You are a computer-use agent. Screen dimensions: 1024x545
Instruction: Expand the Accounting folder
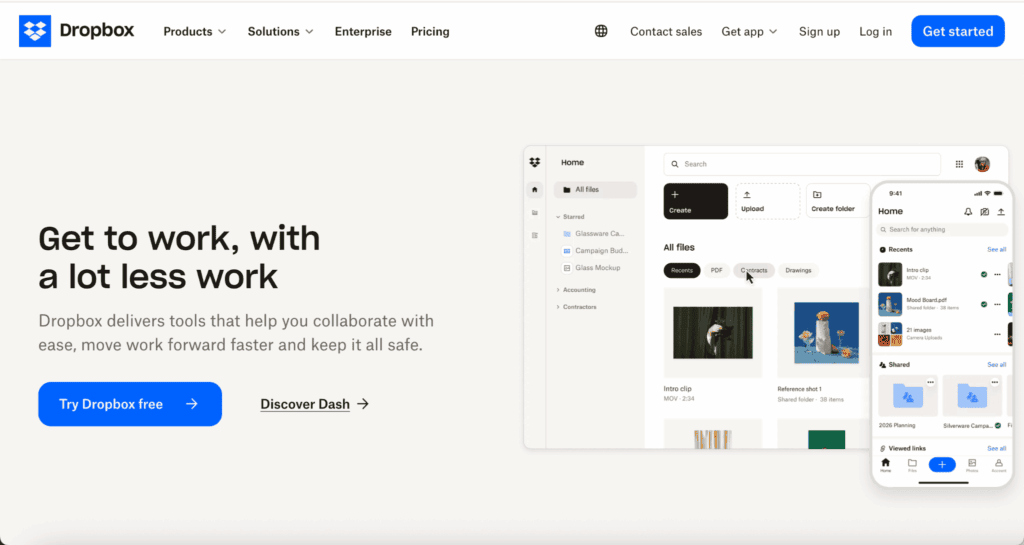click(x=558, y=290)
